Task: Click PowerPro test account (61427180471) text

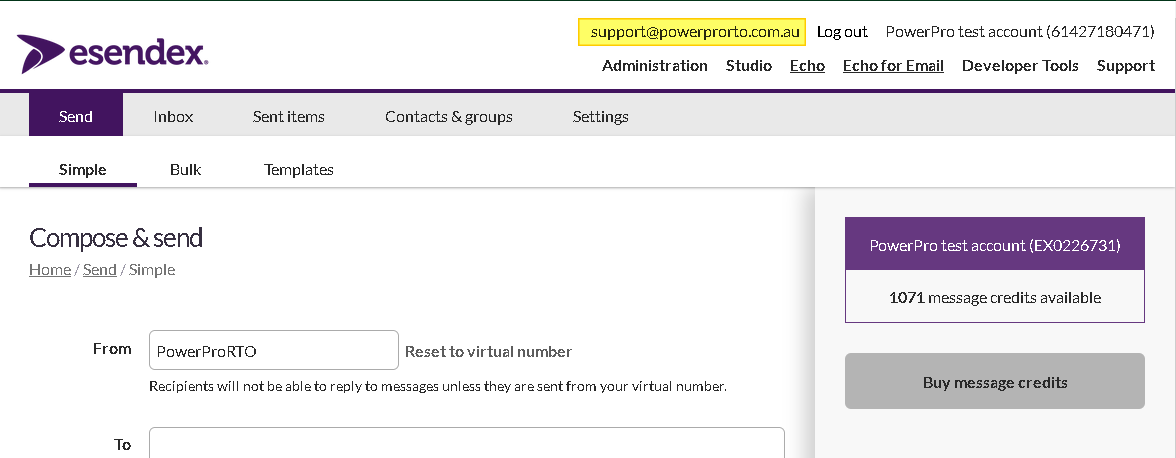Action: pos(1020,32)
